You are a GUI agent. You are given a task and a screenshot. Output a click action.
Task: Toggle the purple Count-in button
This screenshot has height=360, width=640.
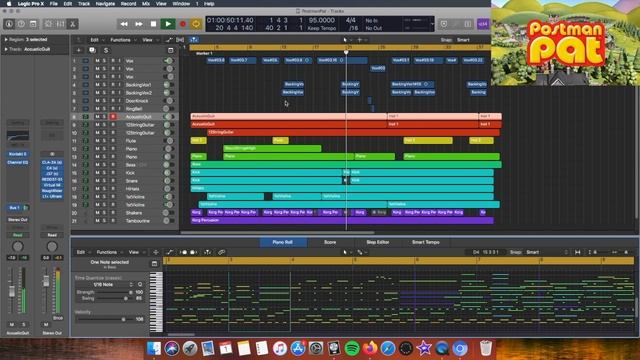[483, 24]
